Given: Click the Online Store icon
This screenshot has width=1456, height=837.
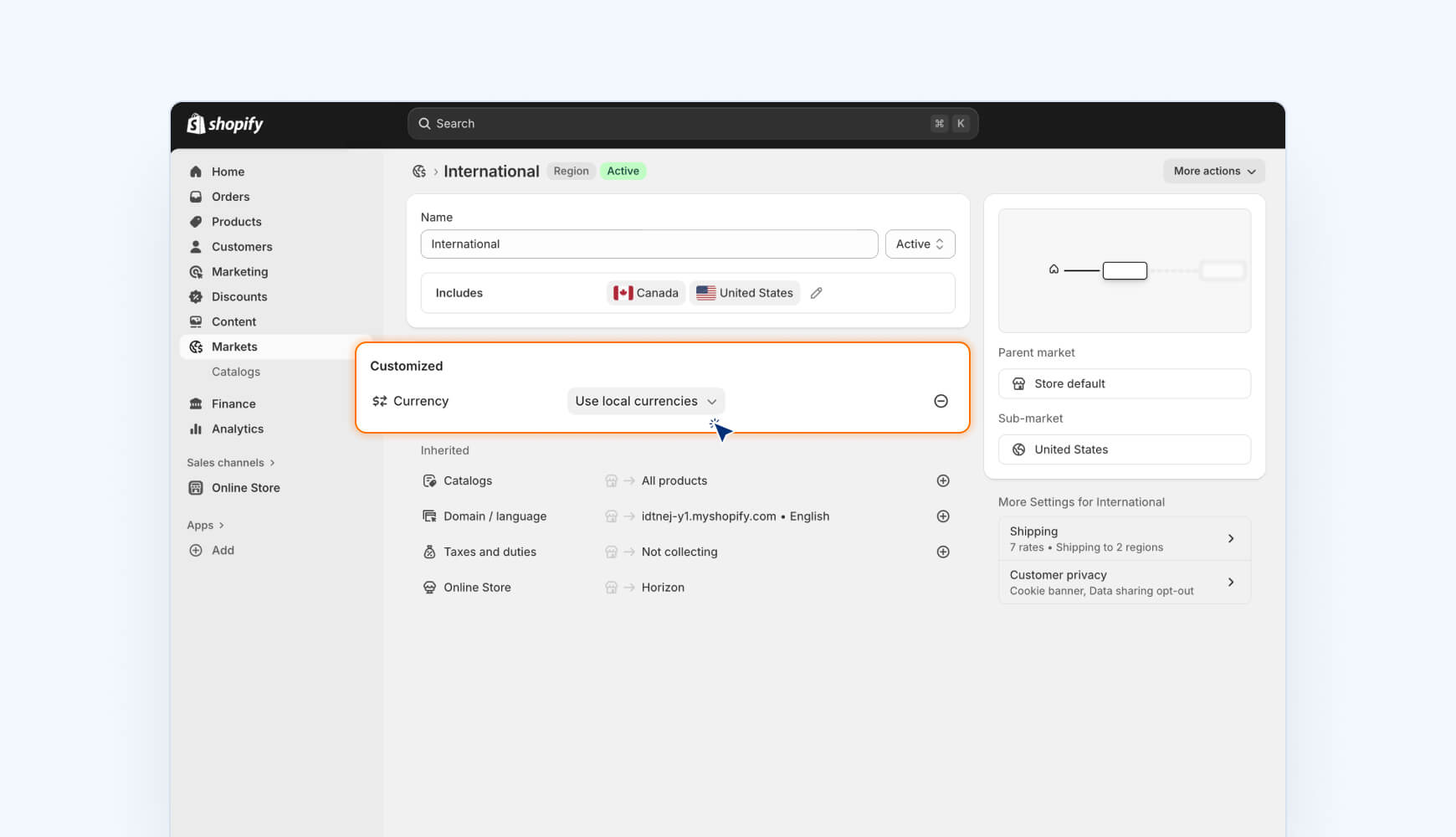Looking at the screenshot, I should point(196,487).
